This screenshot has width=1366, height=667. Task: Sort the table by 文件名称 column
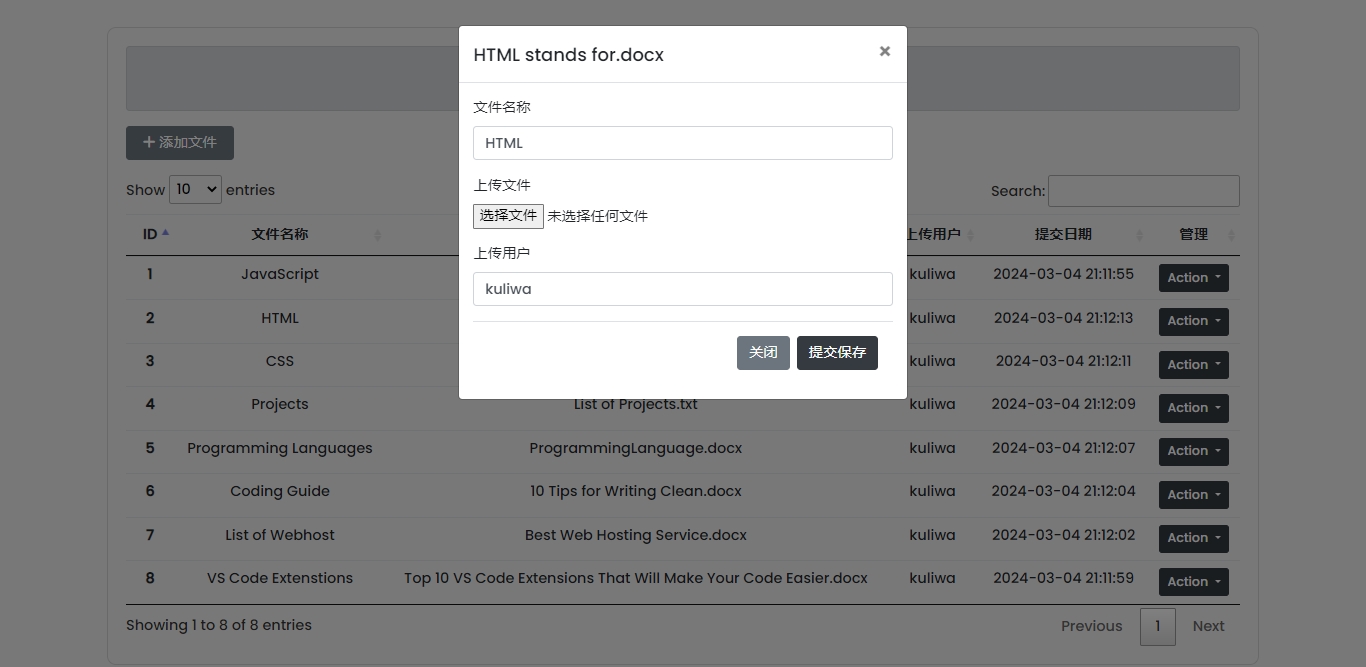pyautogui.click(x=280, y=234)
